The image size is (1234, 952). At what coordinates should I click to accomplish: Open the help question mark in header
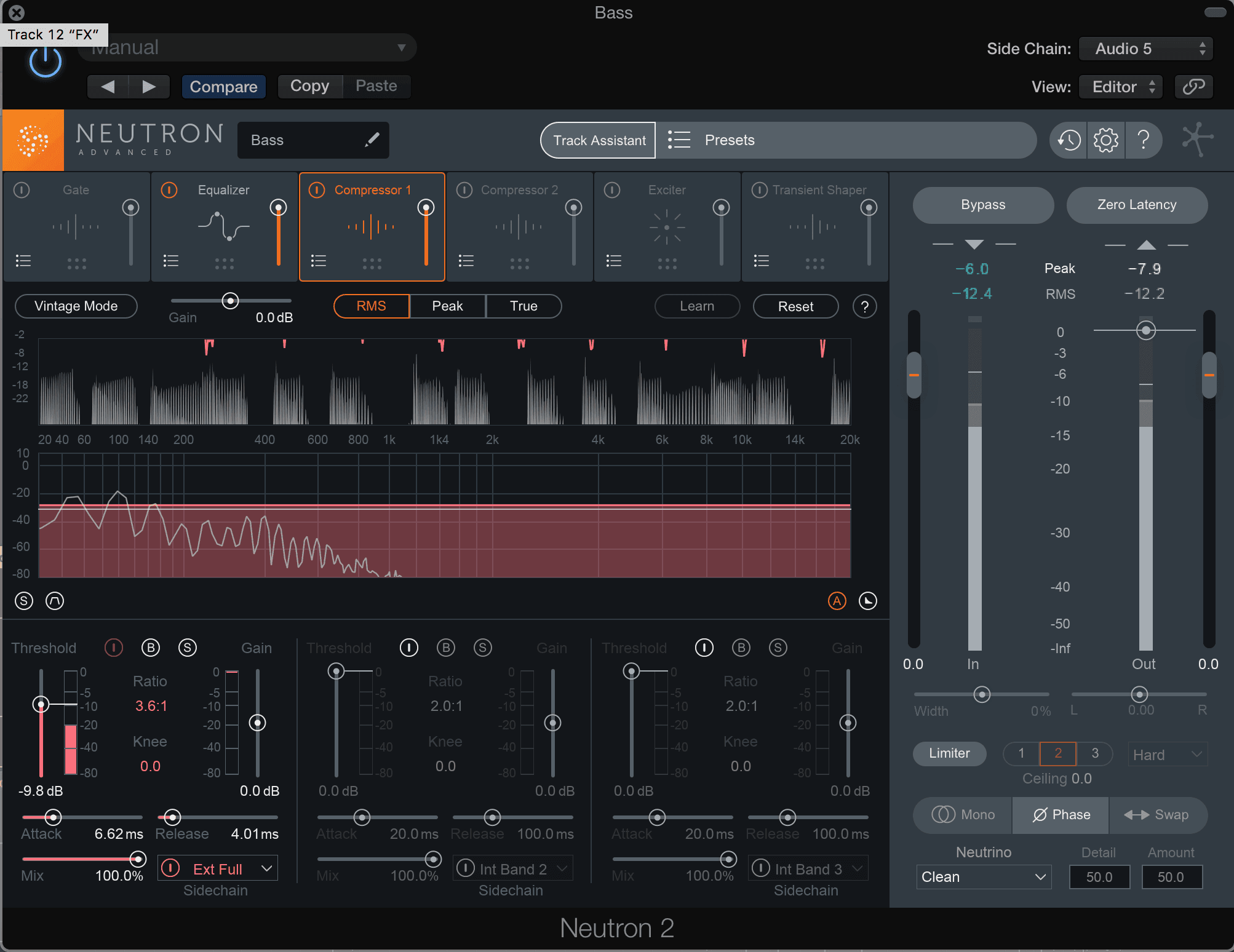click(x=1144, y=140)
